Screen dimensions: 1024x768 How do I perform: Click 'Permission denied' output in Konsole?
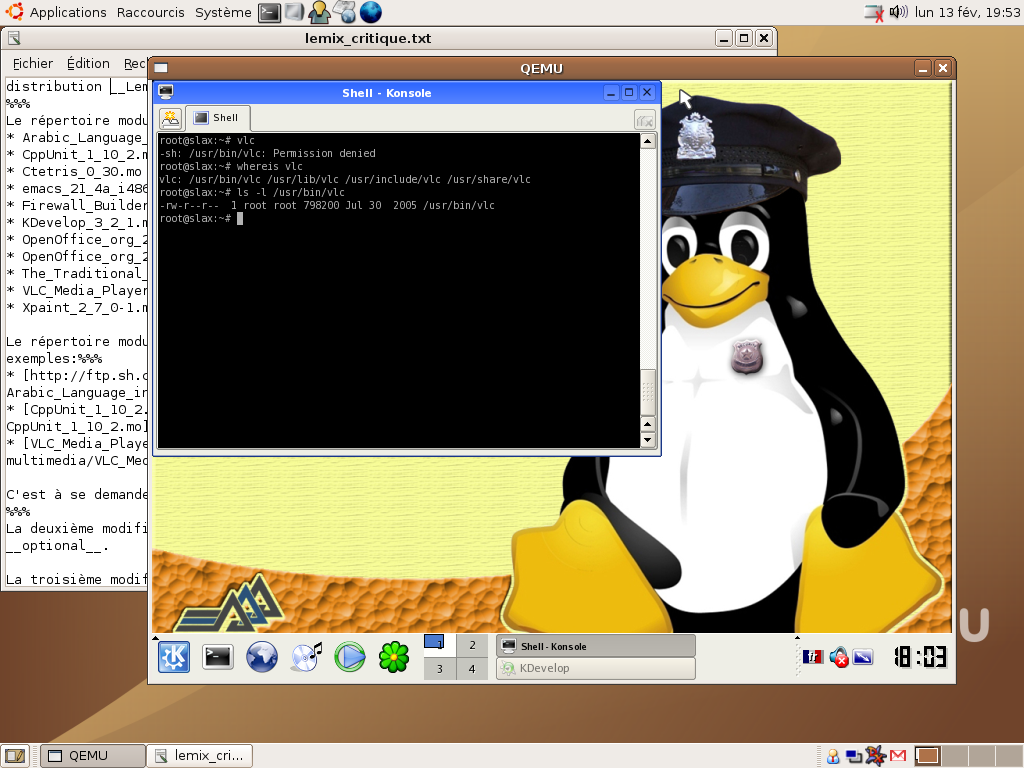(x=324, y=153)
